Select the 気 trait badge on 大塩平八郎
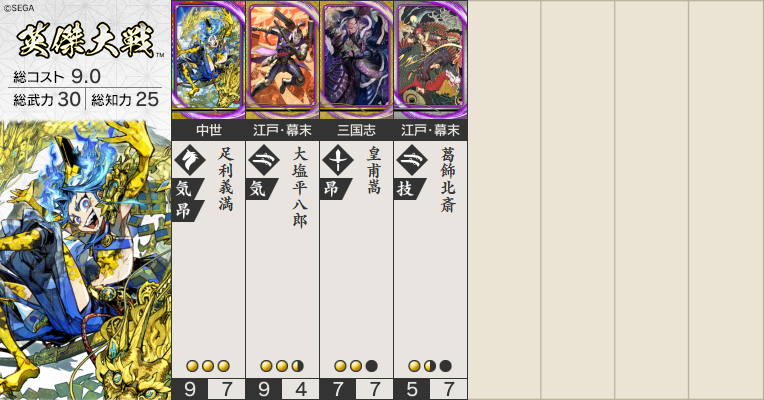 coord(261,189)
